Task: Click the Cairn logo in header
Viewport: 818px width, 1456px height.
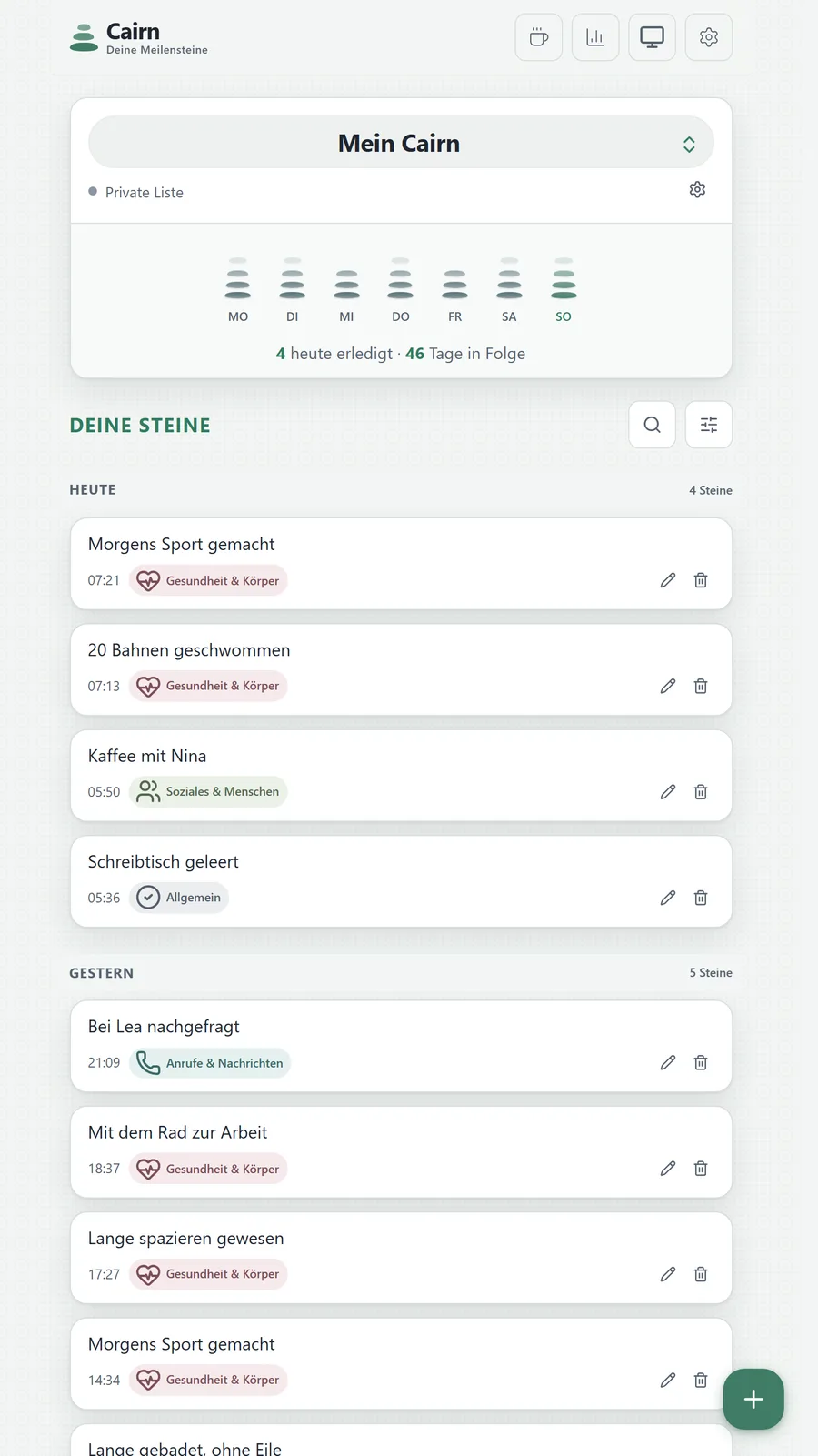Action: click(139, 38)
